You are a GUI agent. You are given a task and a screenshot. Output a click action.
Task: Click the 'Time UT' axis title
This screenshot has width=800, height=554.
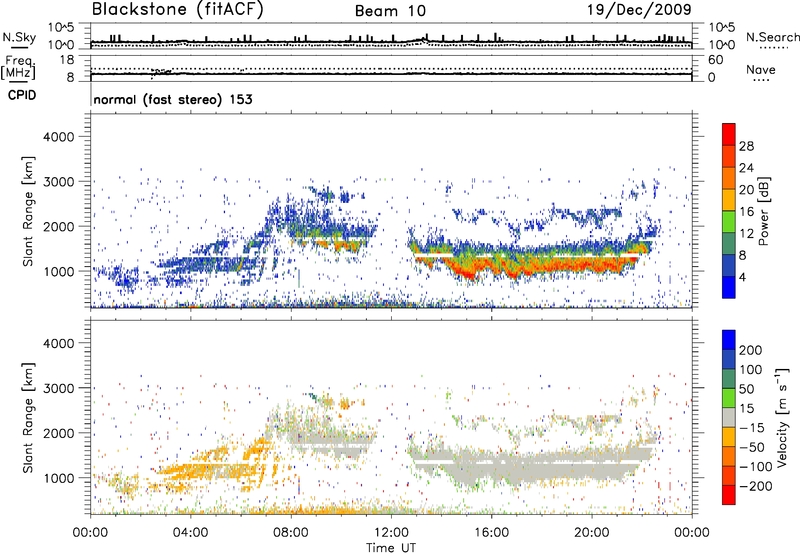pos(391,548)
